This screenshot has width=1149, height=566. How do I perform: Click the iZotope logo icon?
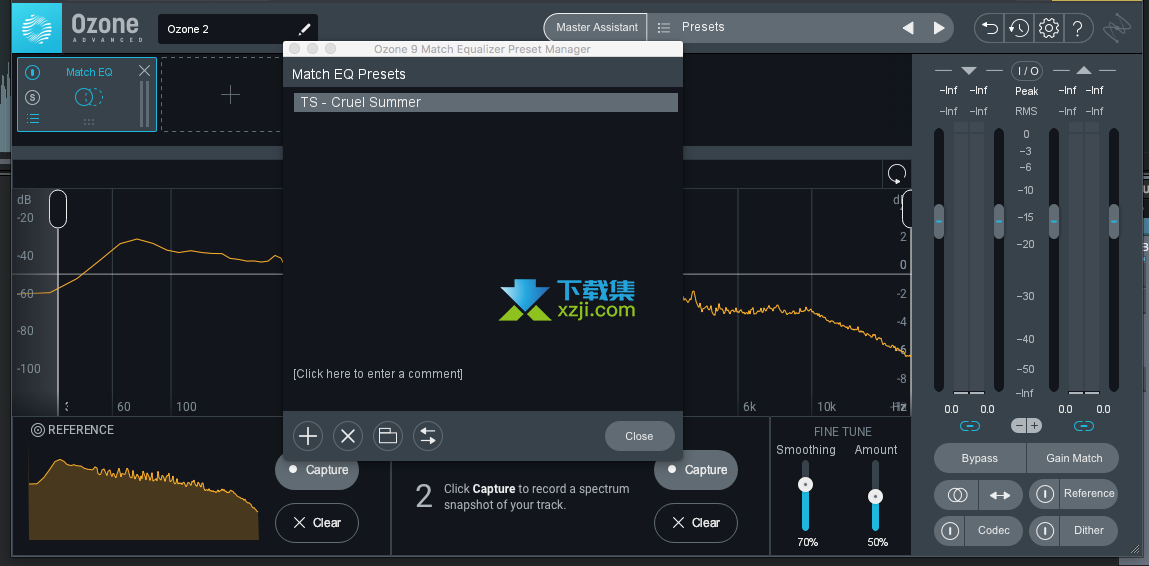1117,29
